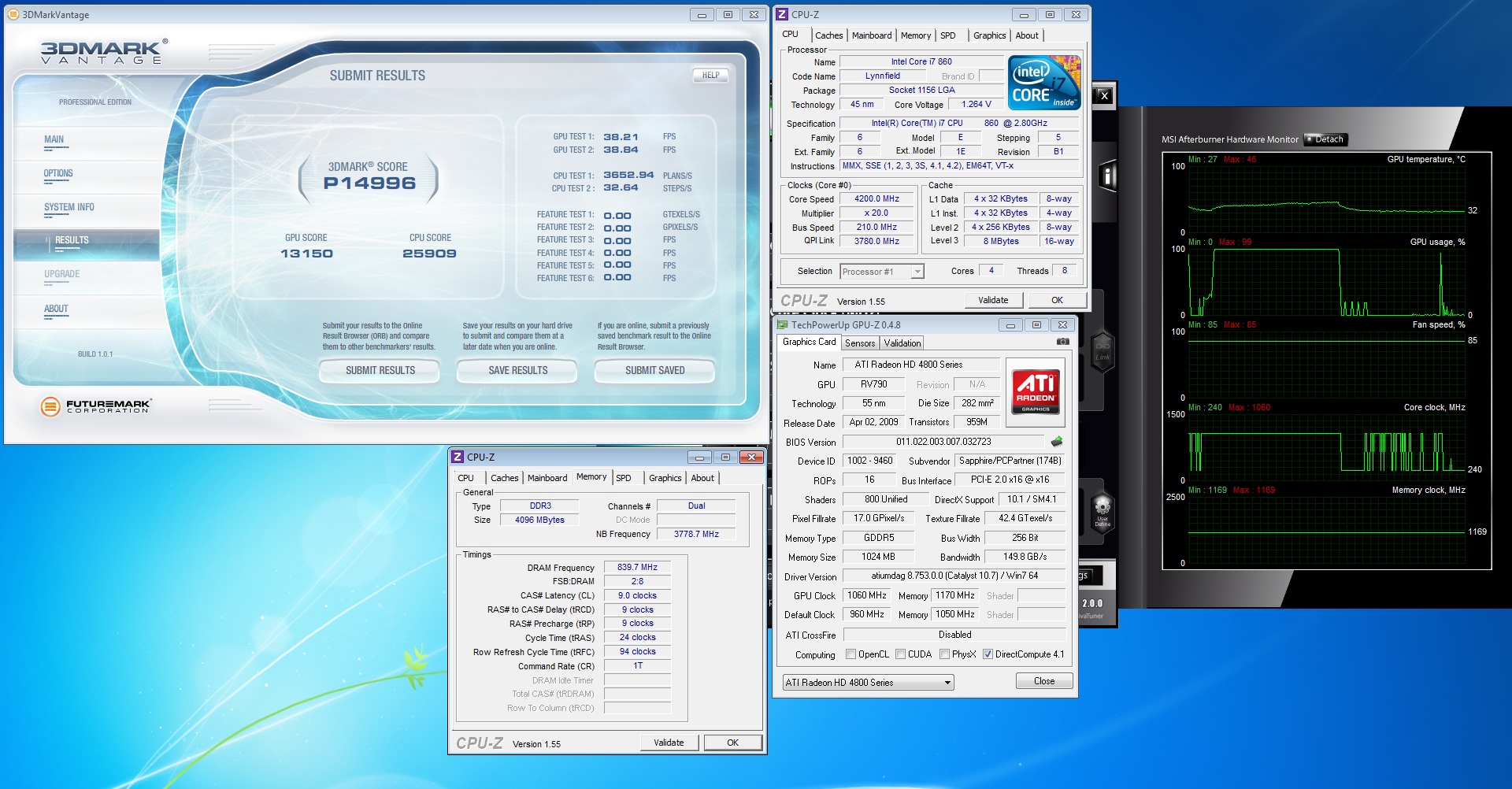Click the Core Speed value 4200.0 MHz
This screenshot has width=1512, height=789.
(876, 199)
